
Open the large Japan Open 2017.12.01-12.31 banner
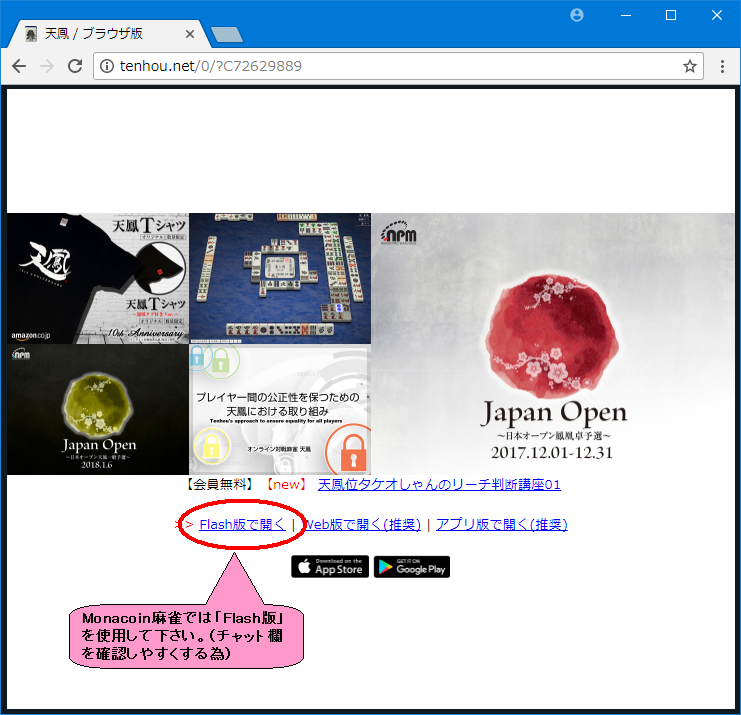(x=553, y=344)
